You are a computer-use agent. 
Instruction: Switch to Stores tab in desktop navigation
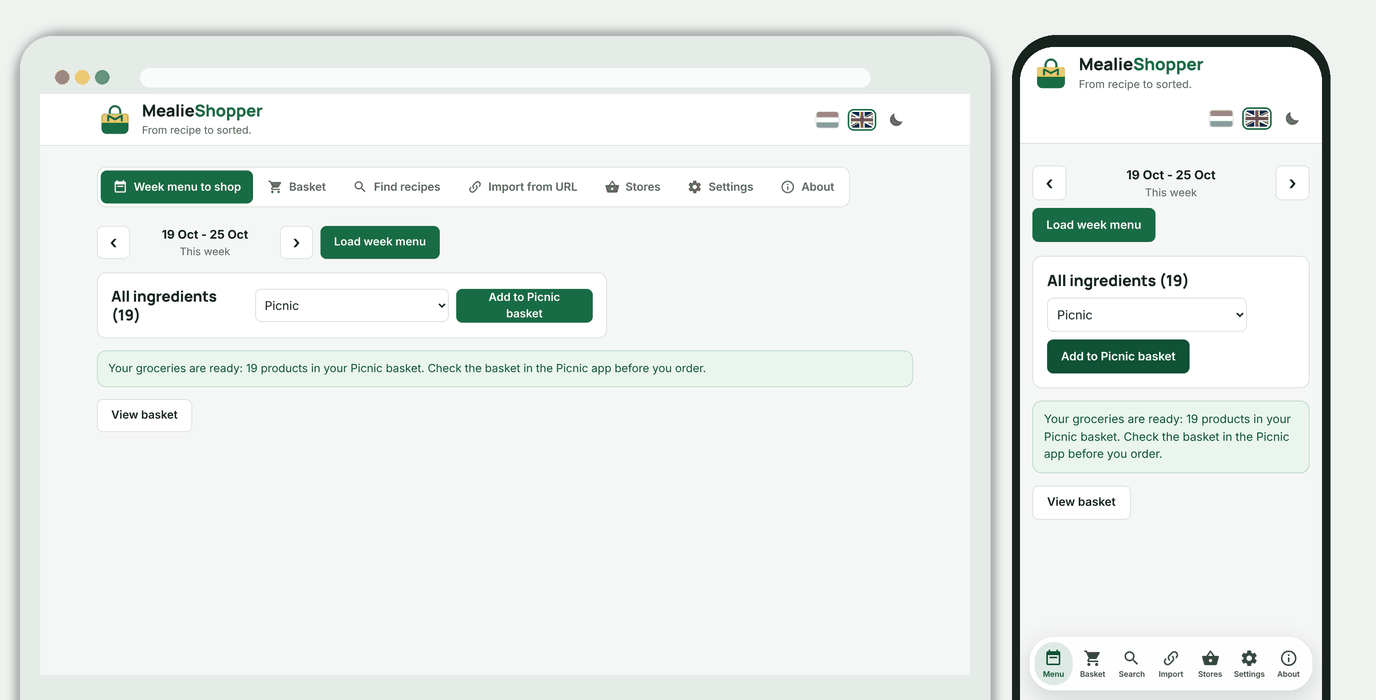point(633,187)
